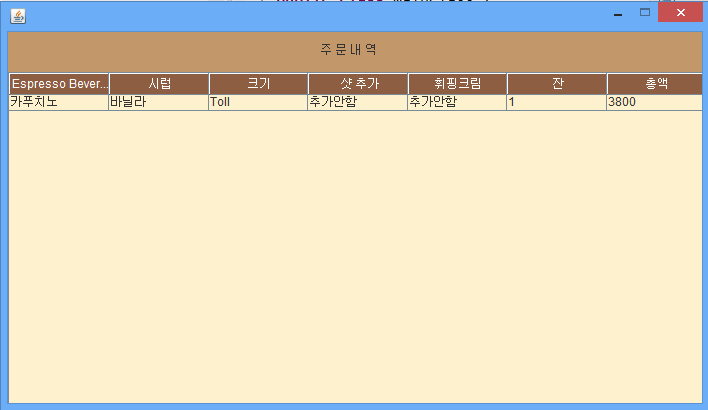Minimize the order history window
This screenshot has width=708, height=410.
(618, 13)
